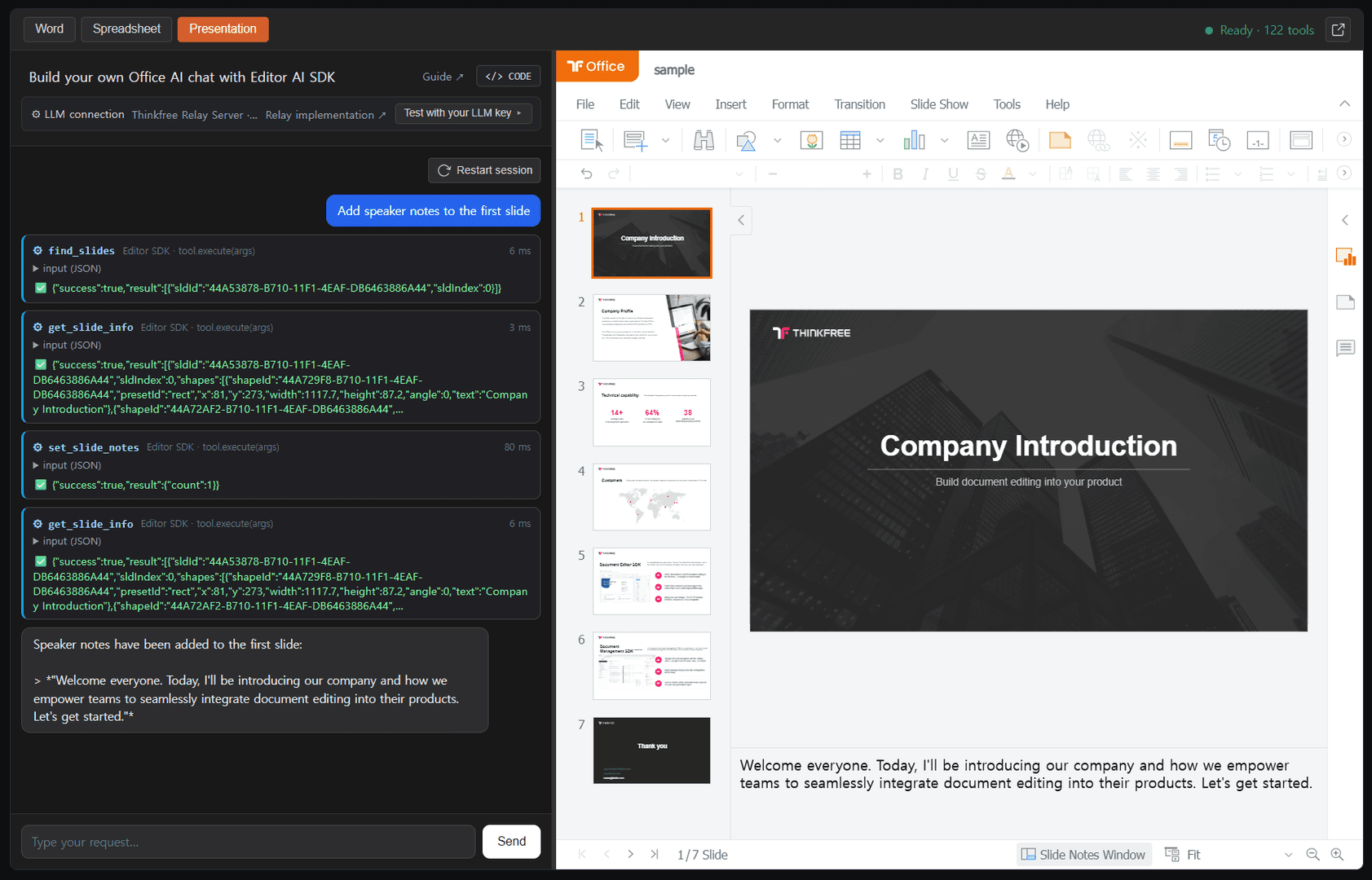
Task: Click the insert shapes icon
Action: pyautogui.click(x=746, y=140)
